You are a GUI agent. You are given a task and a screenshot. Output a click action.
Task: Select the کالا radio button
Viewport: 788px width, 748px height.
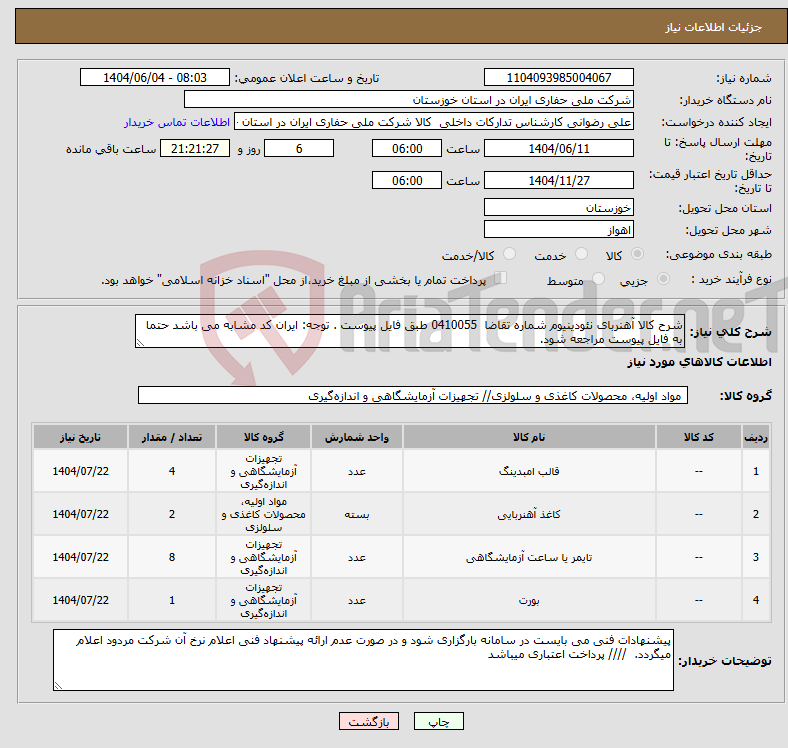[637, 254]
